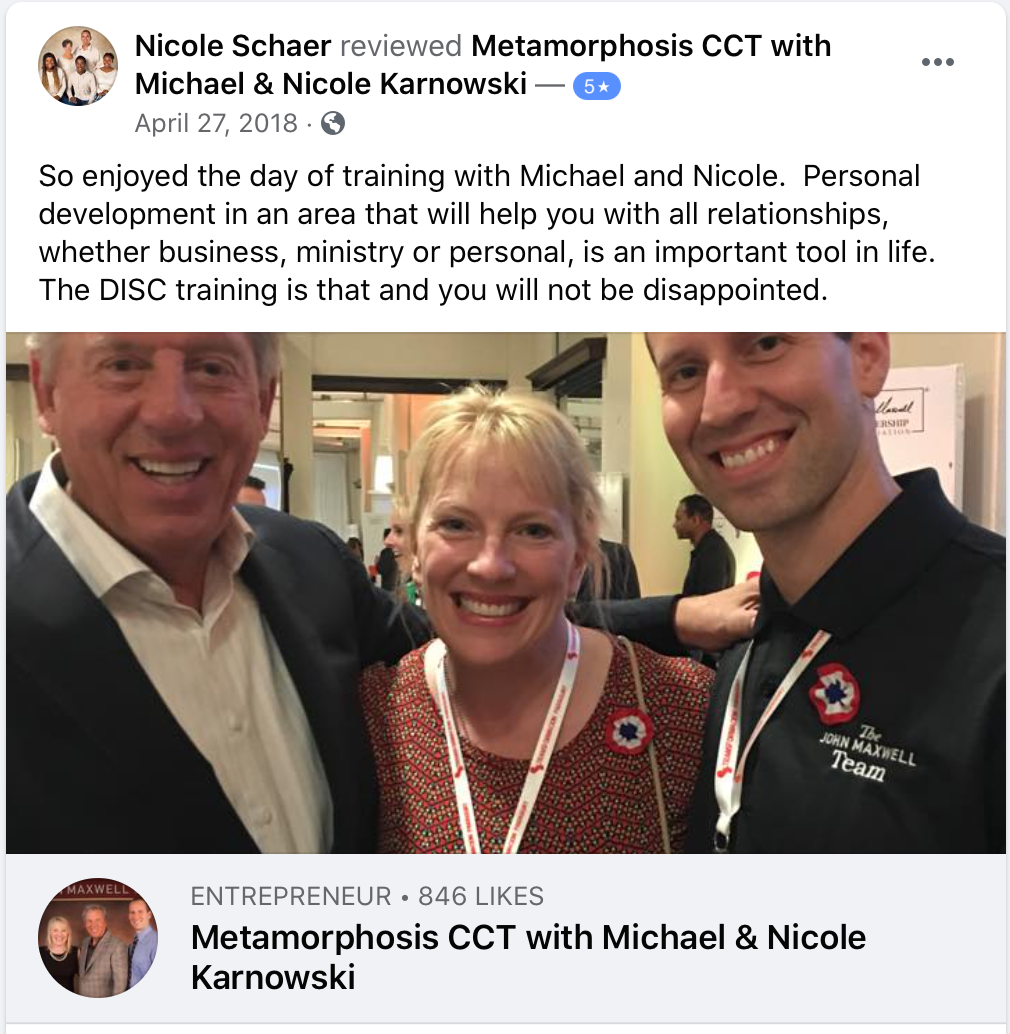Click the review text about DISC training
Screen dimensions: 1010x1034
487,233
